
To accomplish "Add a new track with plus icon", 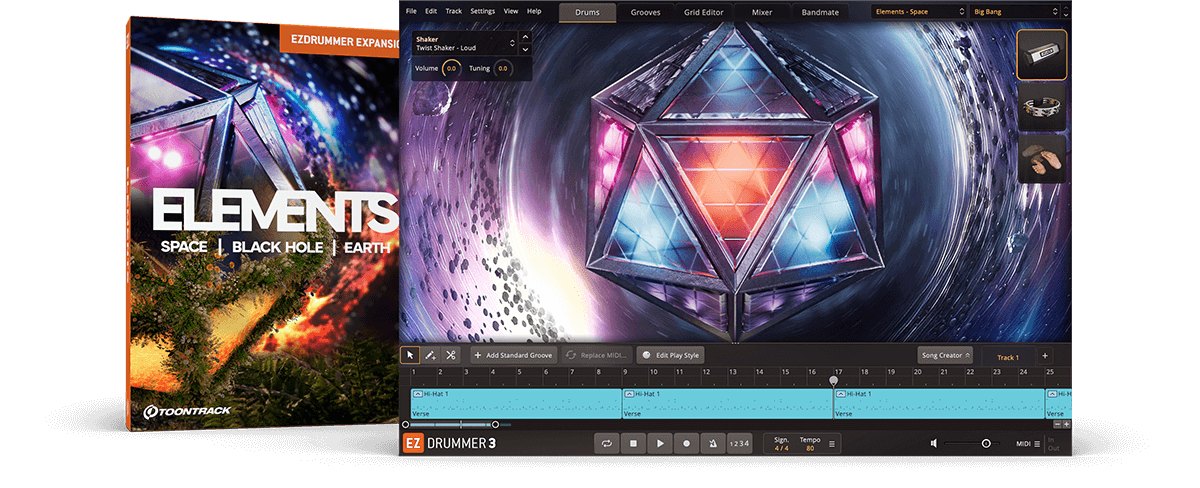I will [x=1044, y=356].
